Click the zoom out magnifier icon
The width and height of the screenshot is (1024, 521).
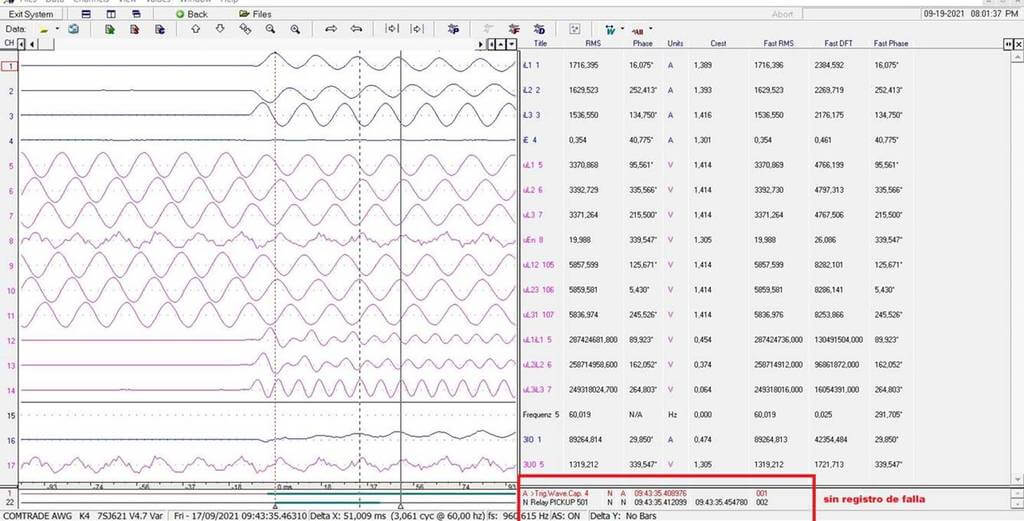(x=270, y=30)
